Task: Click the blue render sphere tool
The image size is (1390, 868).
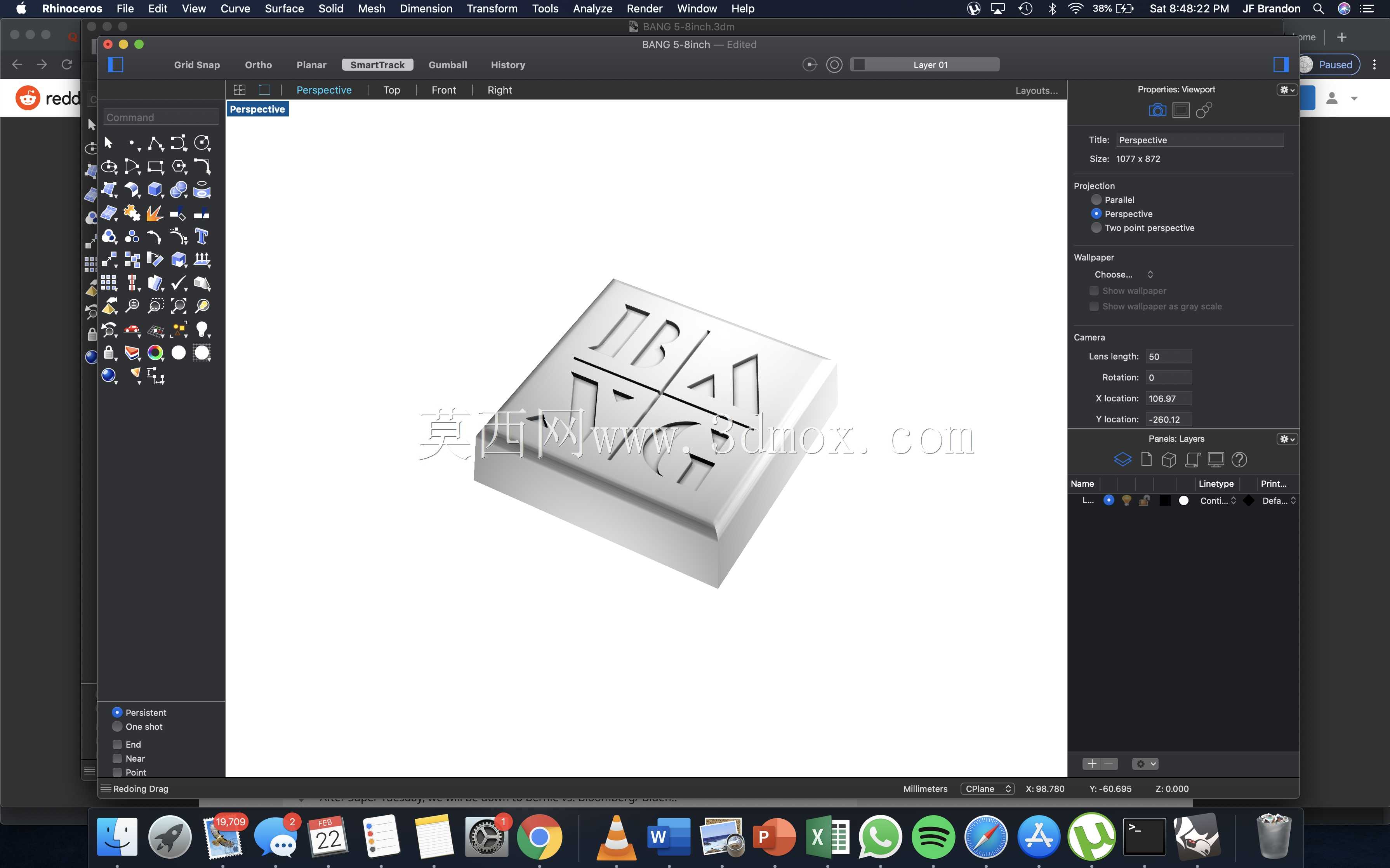Action: point(108,375)
